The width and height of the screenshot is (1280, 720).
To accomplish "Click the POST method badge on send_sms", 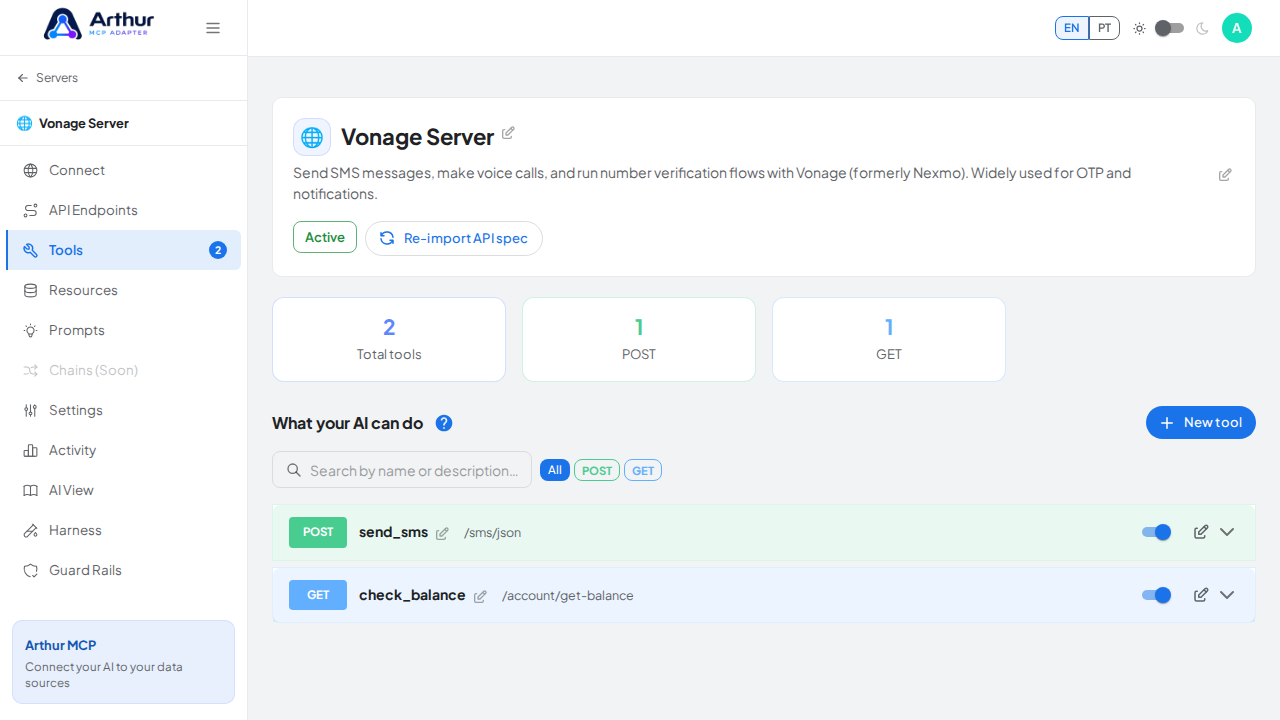I will pyautogui.click(x=318, y=532).
